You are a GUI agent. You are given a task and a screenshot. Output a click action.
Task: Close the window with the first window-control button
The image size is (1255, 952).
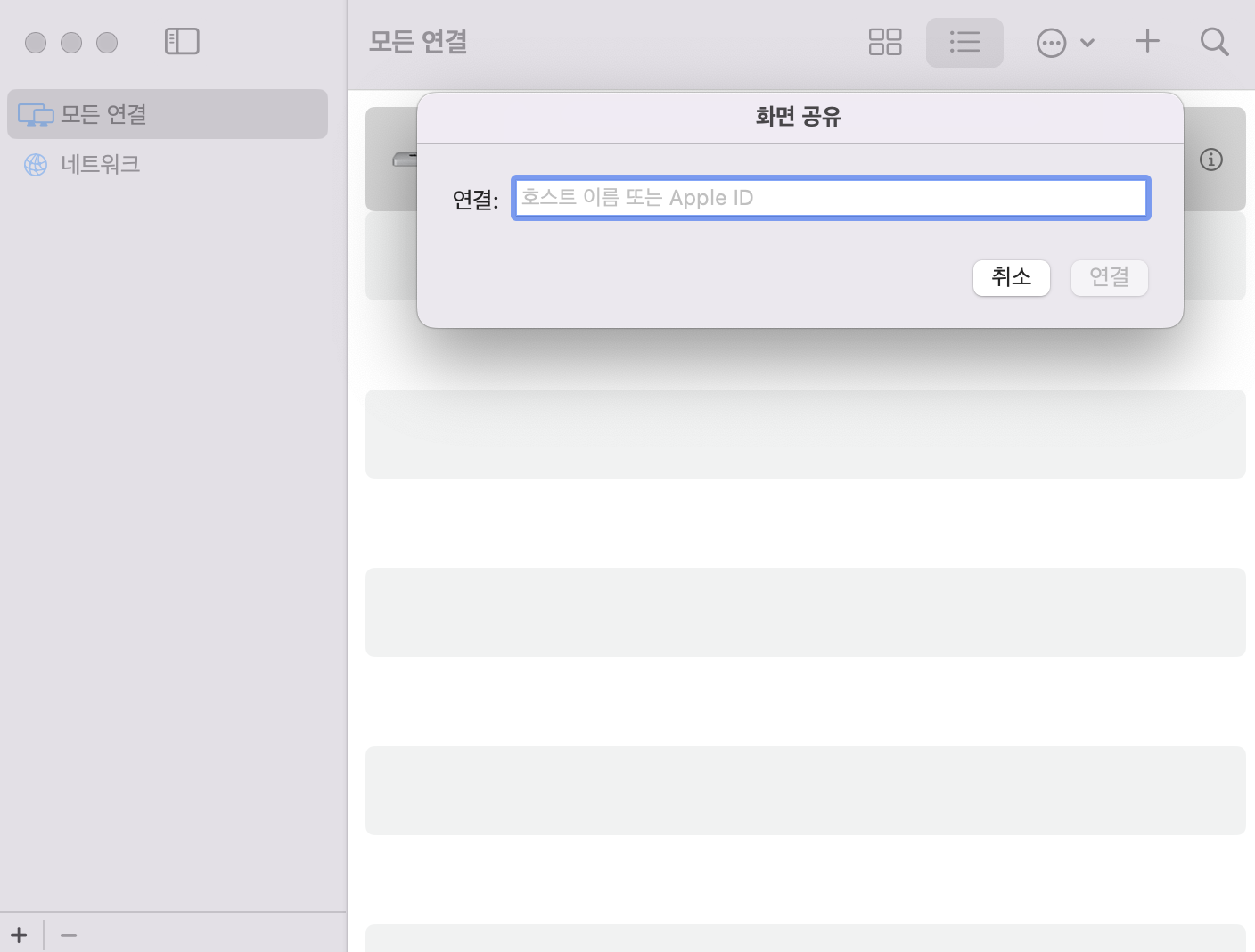pos(36,43)
